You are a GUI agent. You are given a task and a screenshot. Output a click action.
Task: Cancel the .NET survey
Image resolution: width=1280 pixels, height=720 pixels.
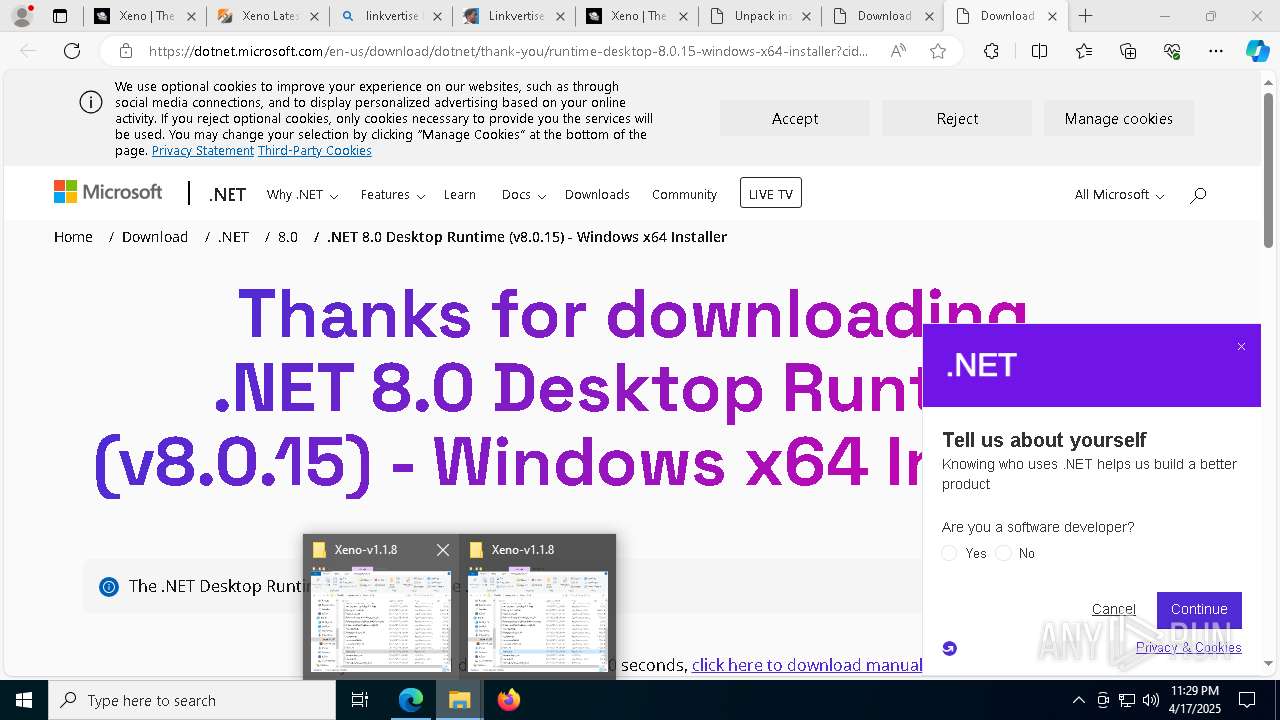point(1114,609)
